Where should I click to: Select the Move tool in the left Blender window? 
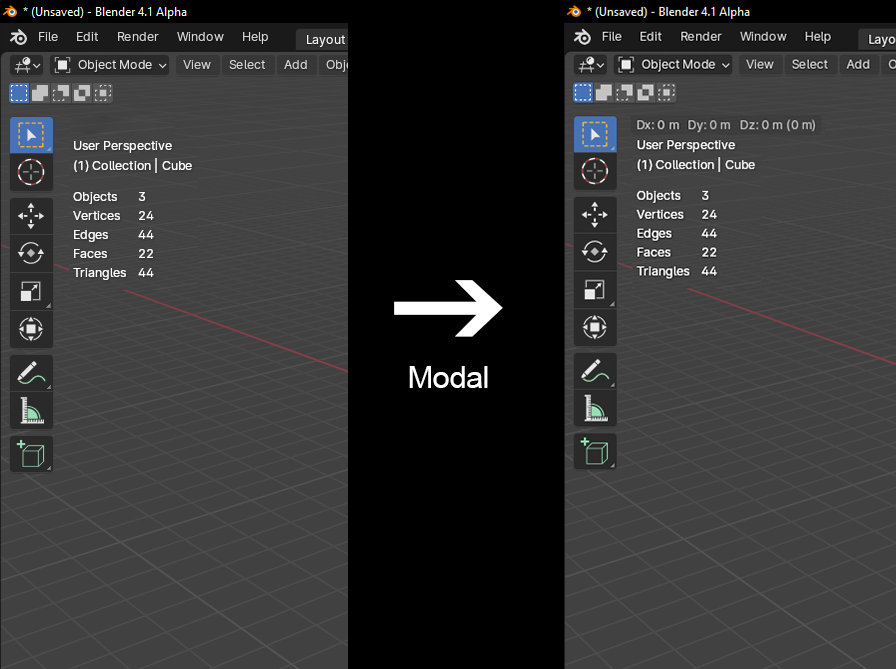[31, 216]
